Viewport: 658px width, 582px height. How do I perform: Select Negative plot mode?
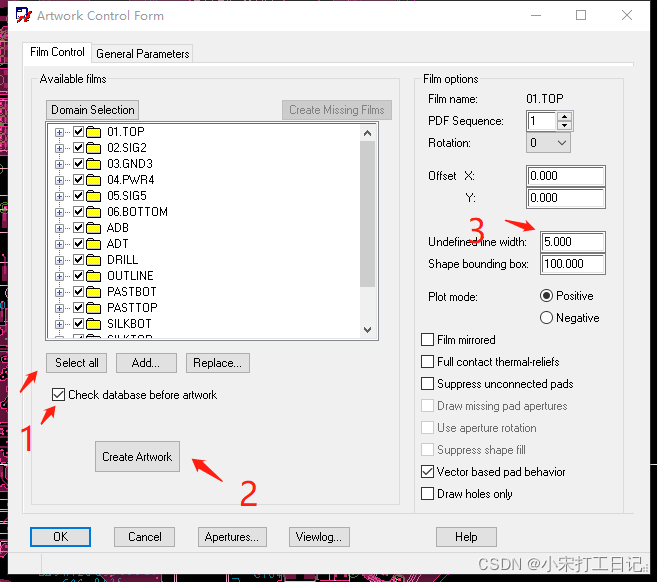tap(546, 318)
